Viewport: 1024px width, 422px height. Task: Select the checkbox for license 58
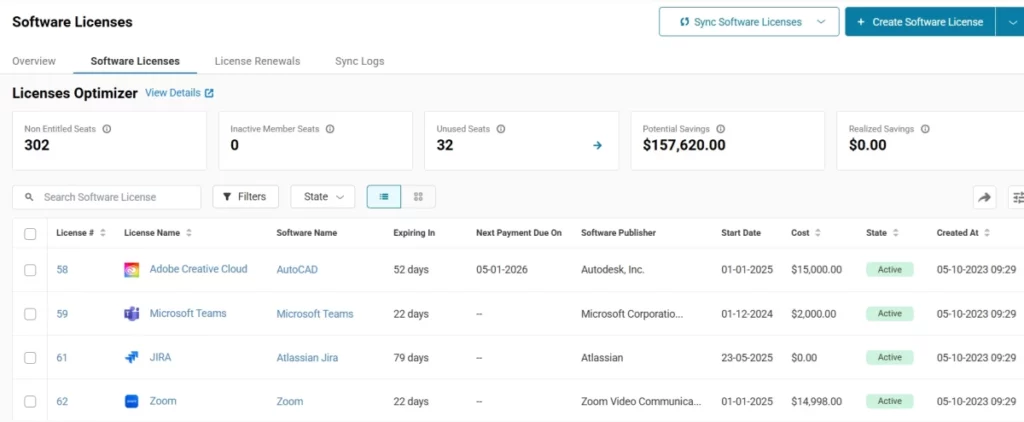(30, 270)
